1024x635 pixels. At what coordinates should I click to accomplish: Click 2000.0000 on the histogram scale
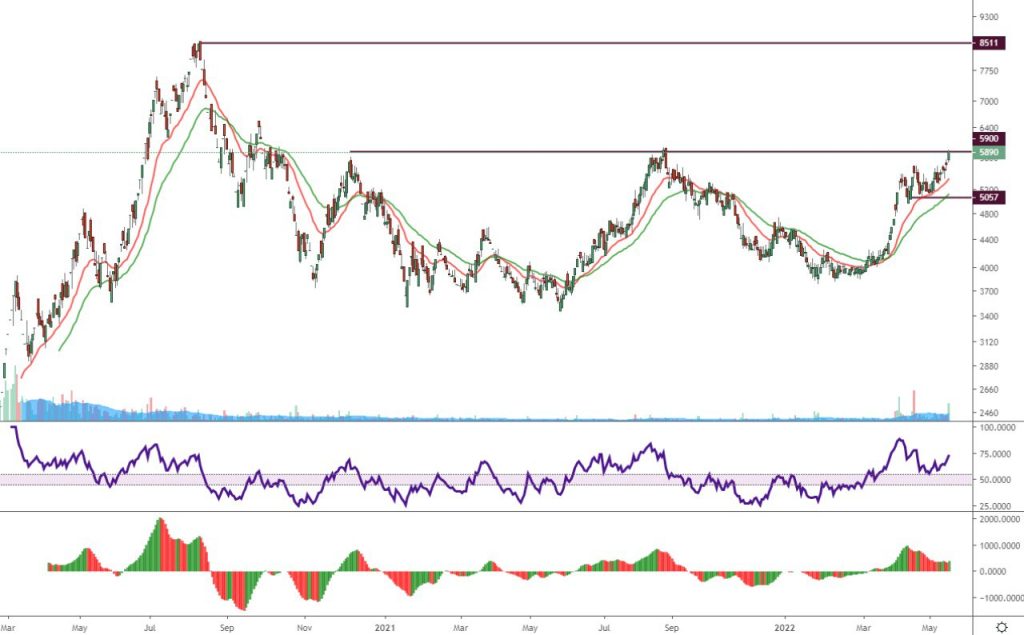point(998,520)
